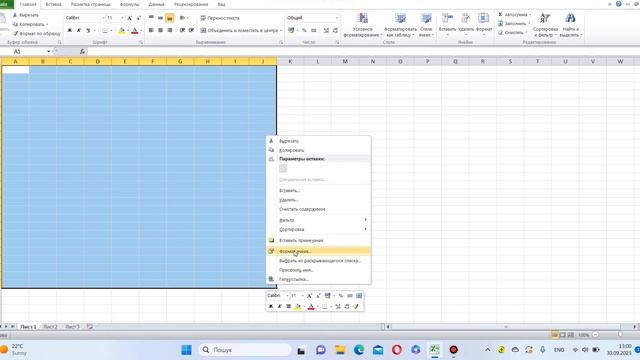Viewport: 640px width, 360px height.
Task: Open the Формулы ribbon tab
Action: pos(129,4)
